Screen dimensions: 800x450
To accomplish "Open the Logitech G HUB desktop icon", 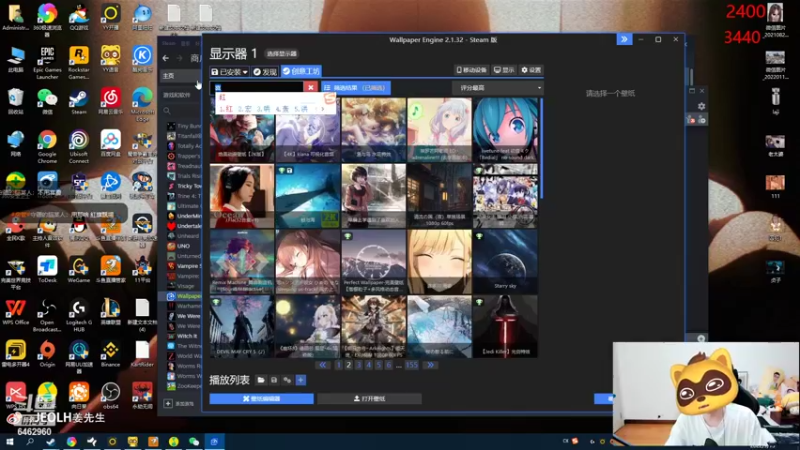I will (79, 315).
